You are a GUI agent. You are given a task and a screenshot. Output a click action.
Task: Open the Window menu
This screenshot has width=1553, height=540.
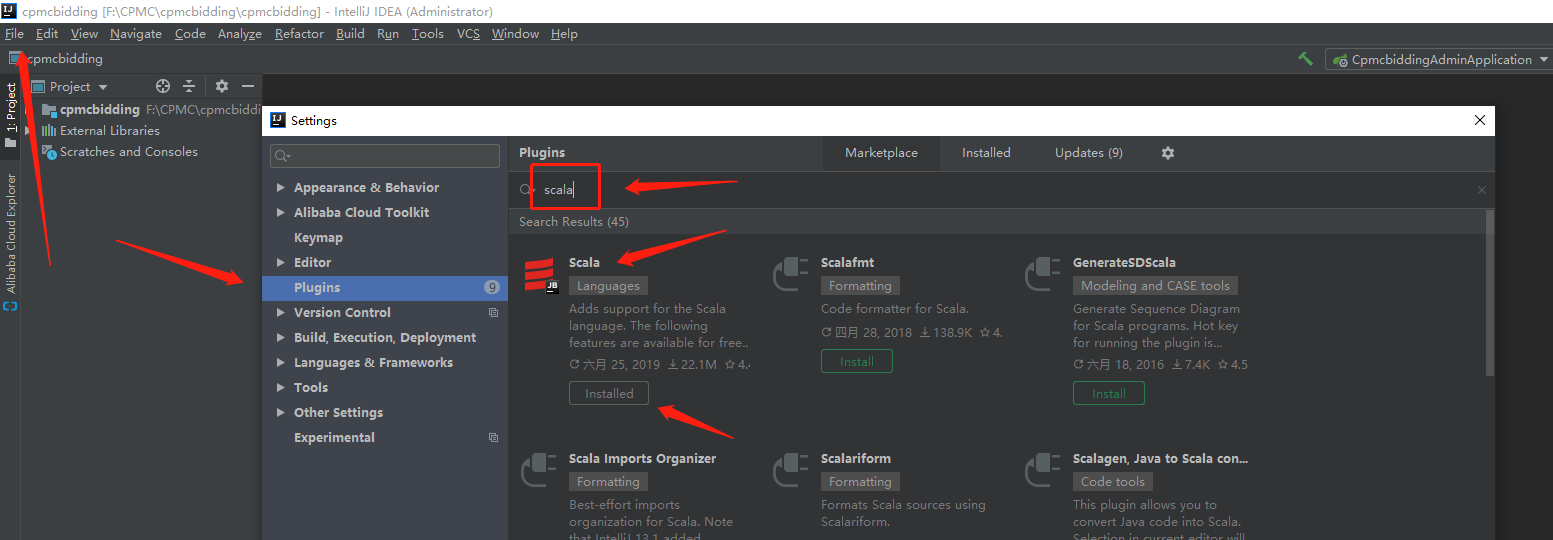tap(515, 34)
